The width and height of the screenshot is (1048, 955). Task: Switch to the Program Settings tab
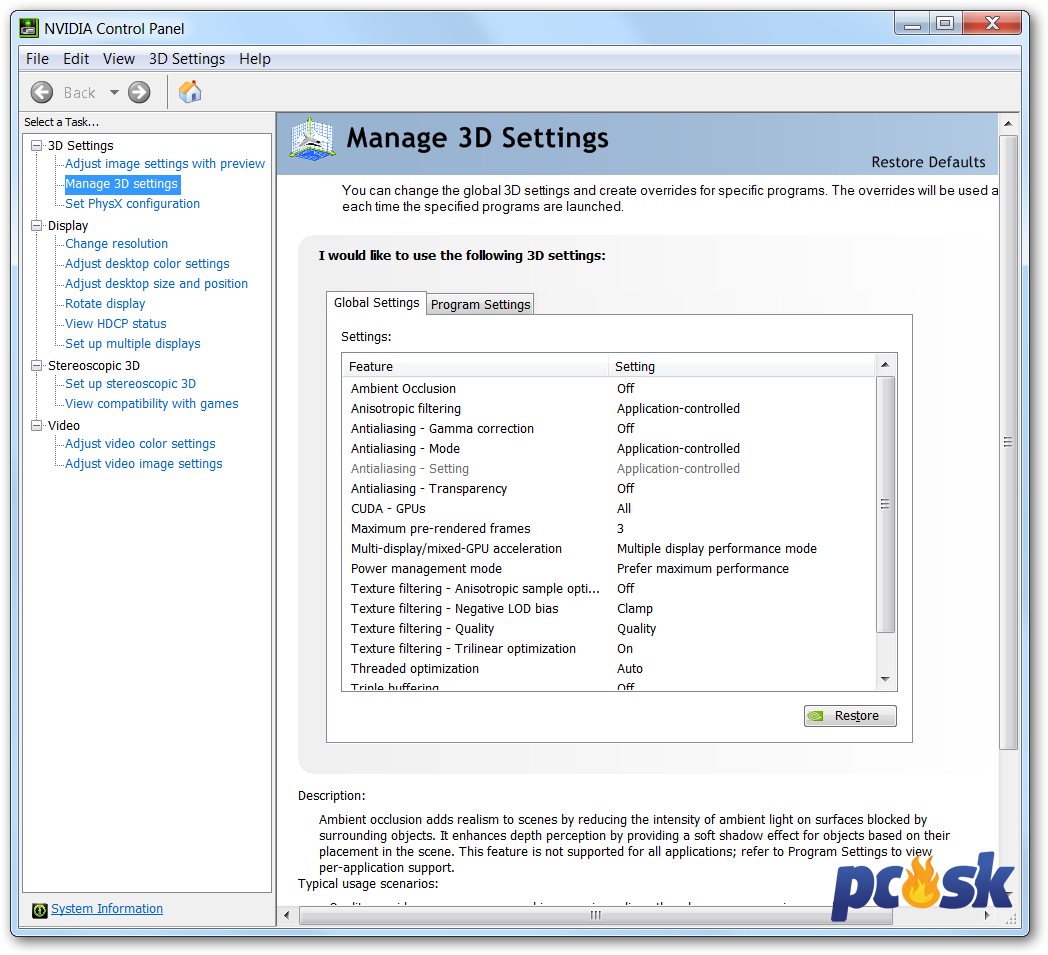tap(481, 304)
